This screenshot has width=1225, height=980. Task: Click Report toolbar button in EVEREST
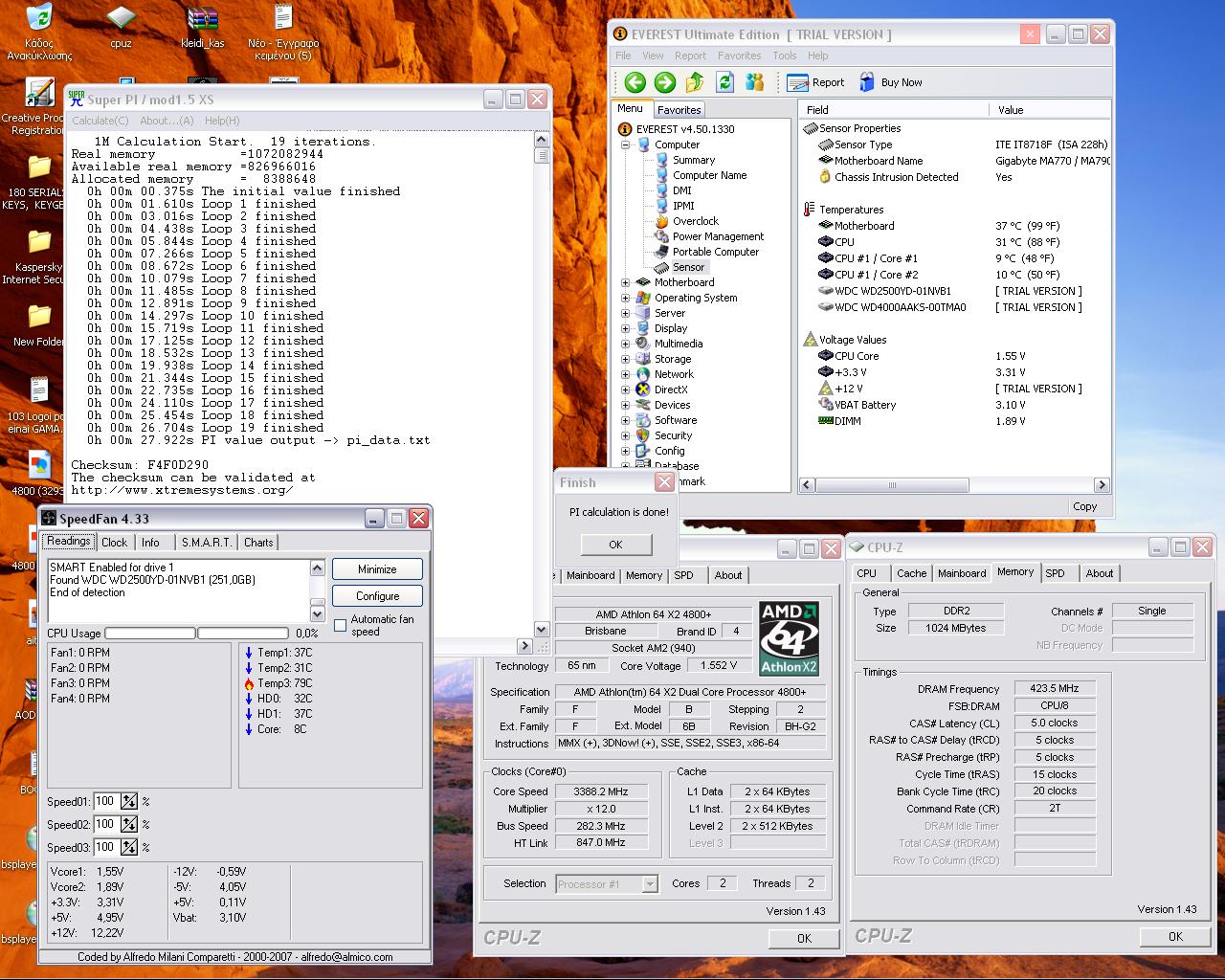coord(816,82)
